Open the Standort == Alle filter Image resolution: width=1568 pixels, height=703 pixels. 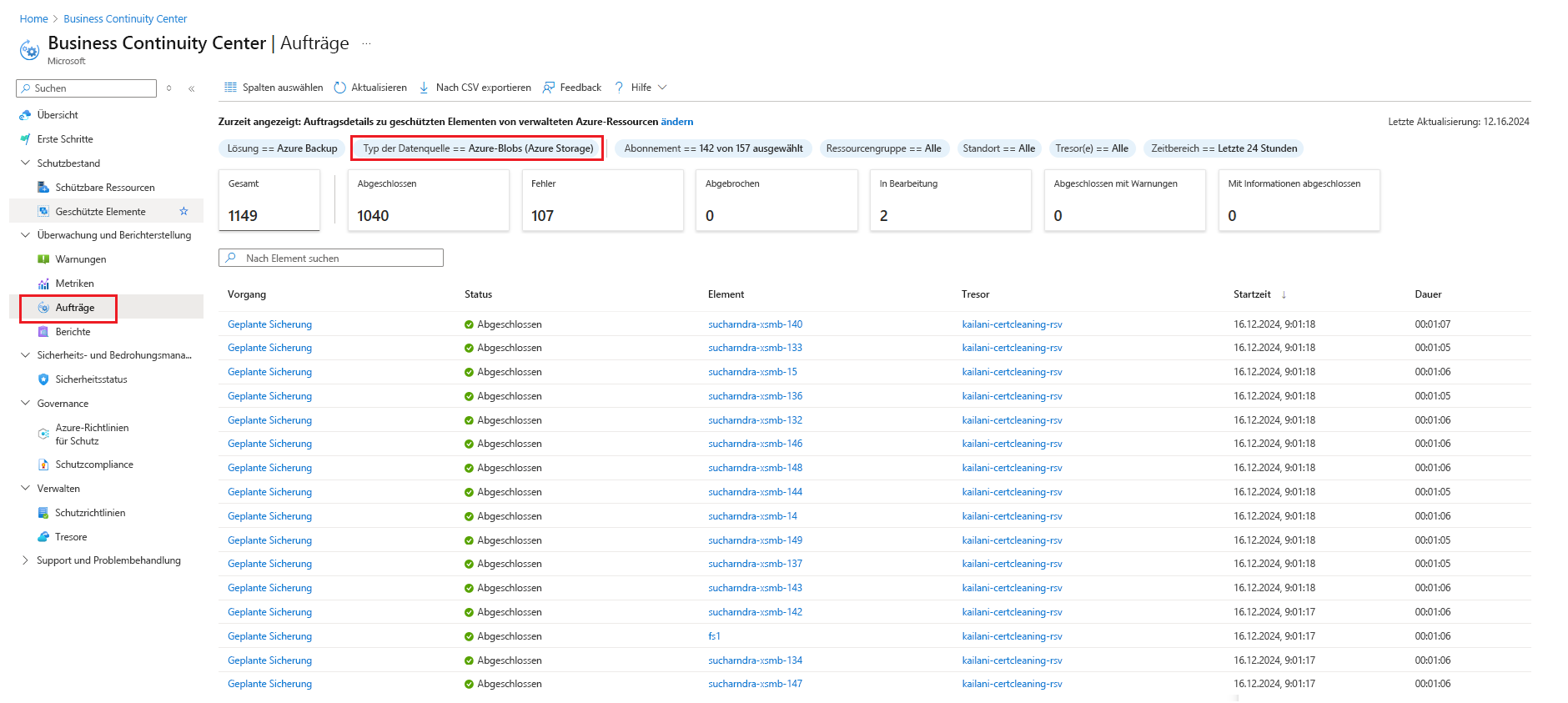point(998,148)
